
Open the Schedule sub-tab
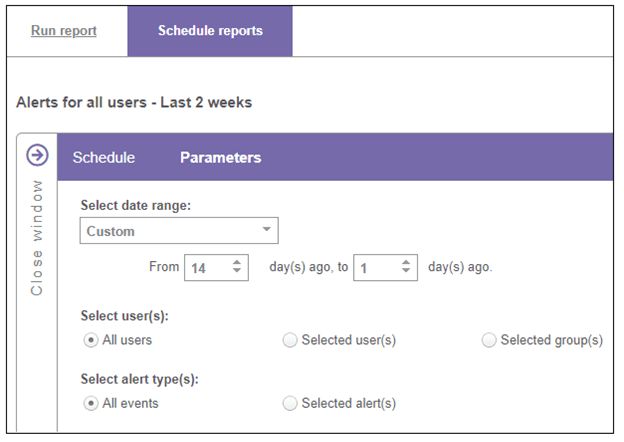point(103,158)
